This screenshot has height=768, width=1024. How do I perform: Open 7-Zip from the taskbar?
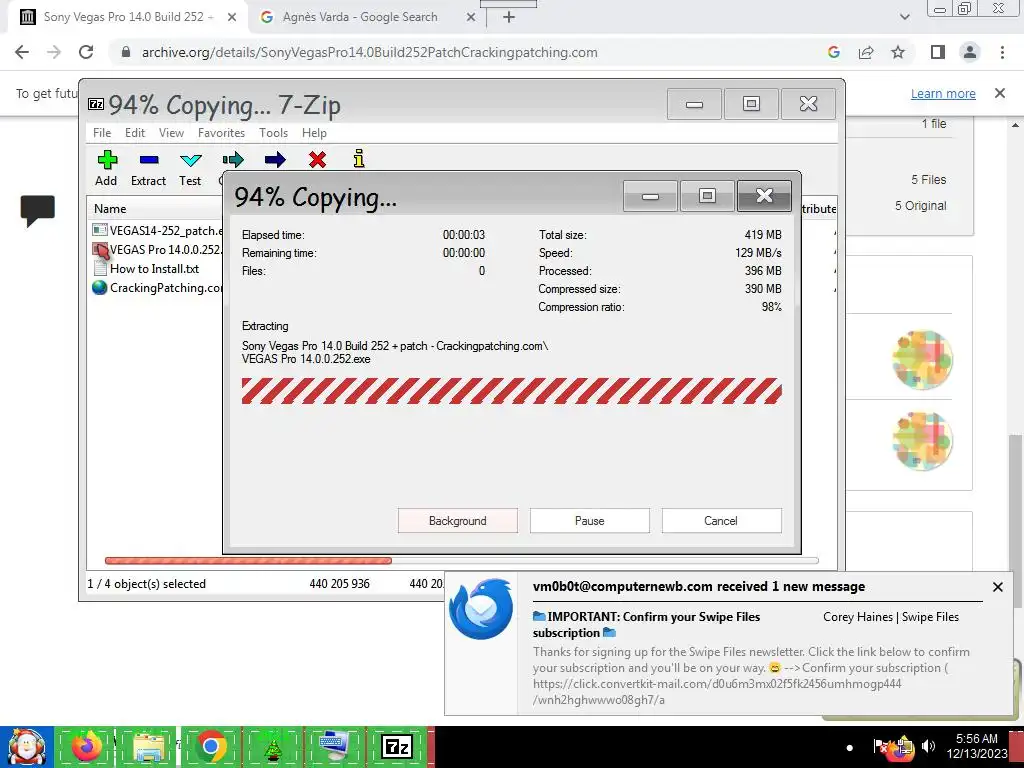pyautogui.click(x=397, y=747)
